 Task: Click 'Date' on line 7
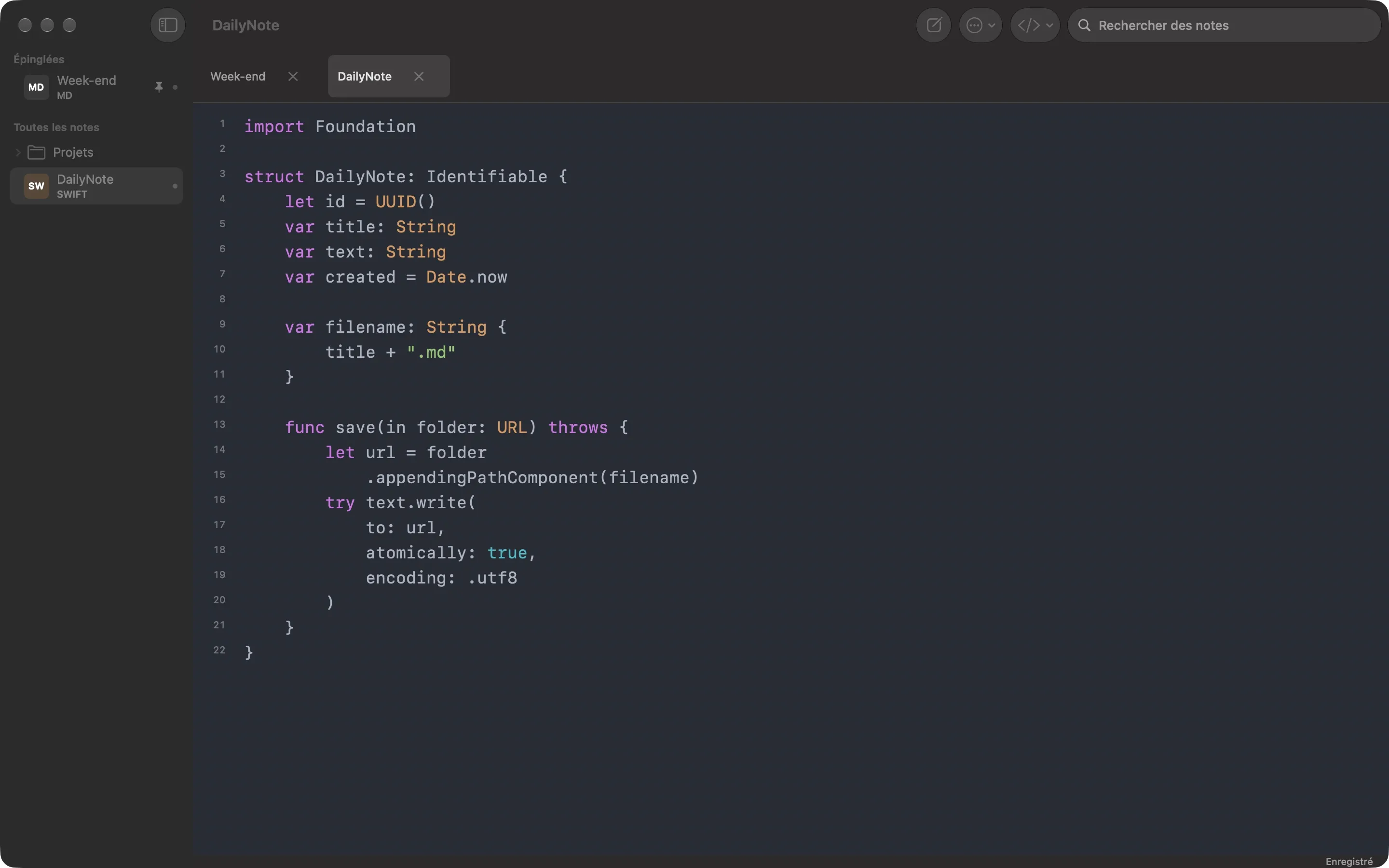(446, 277)
